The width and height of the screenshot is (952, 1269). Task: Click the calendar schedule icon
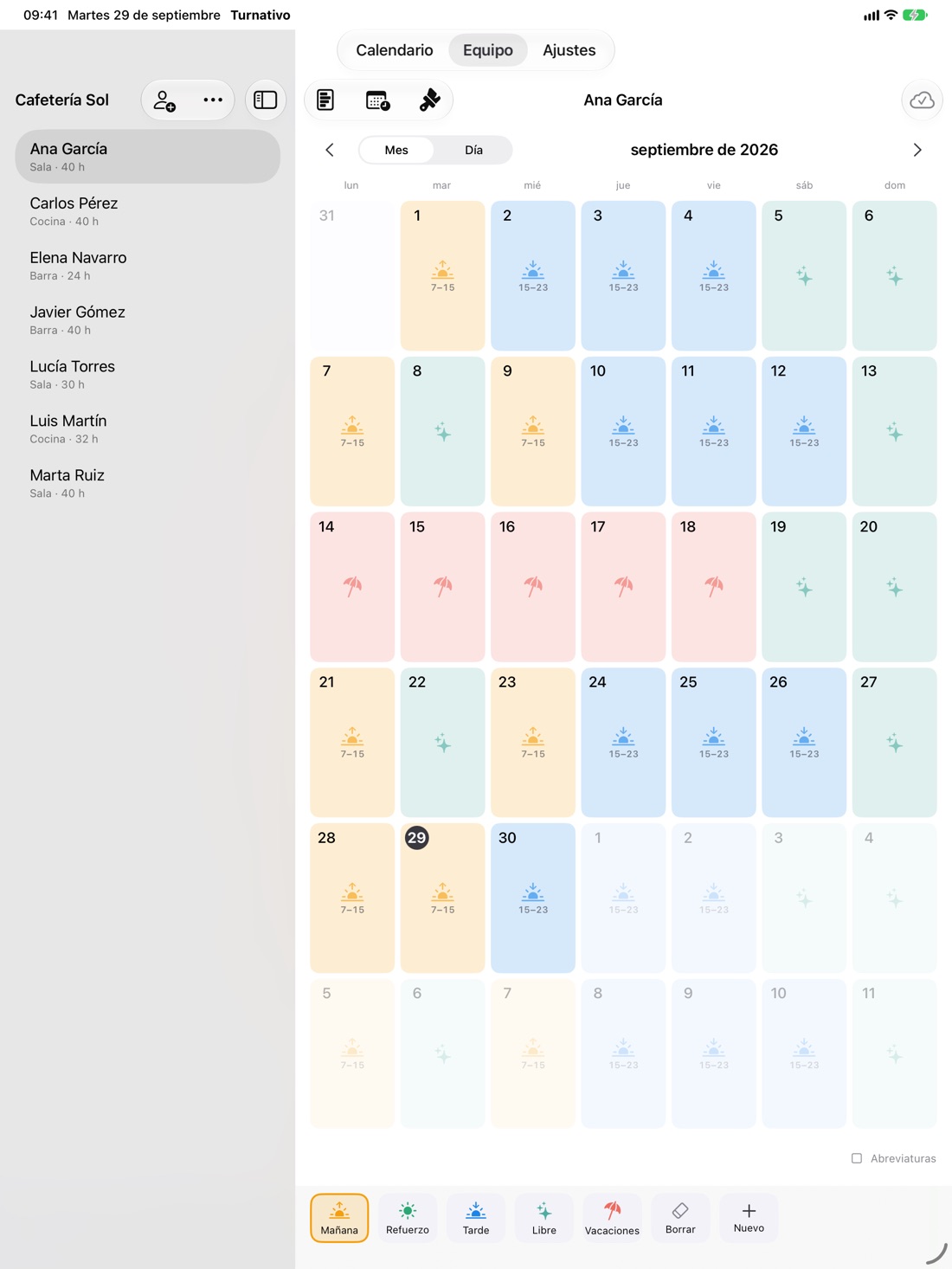tap(378, 100)
